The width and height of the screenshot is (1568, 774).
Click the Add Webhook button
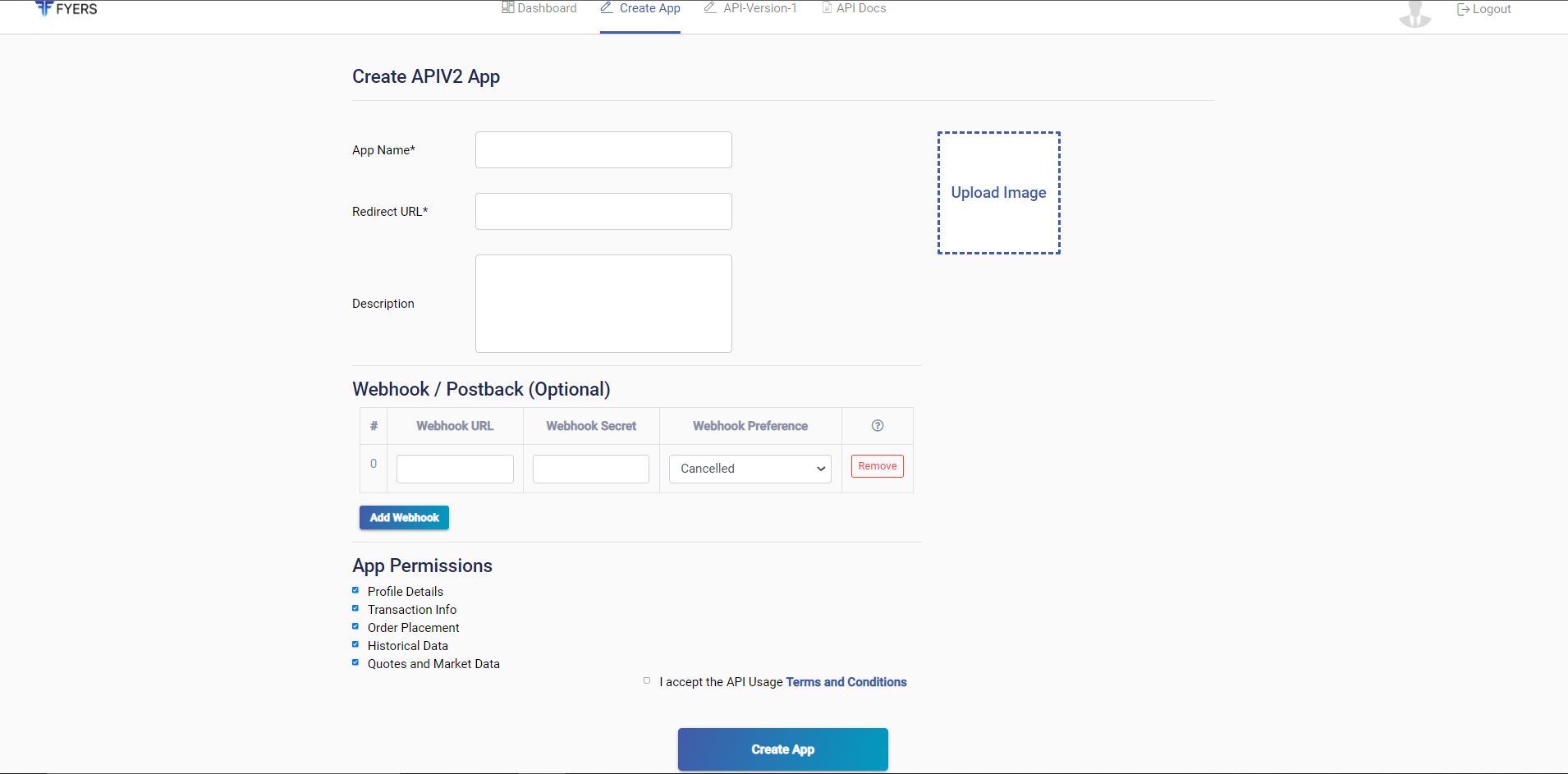pos(403,517)
